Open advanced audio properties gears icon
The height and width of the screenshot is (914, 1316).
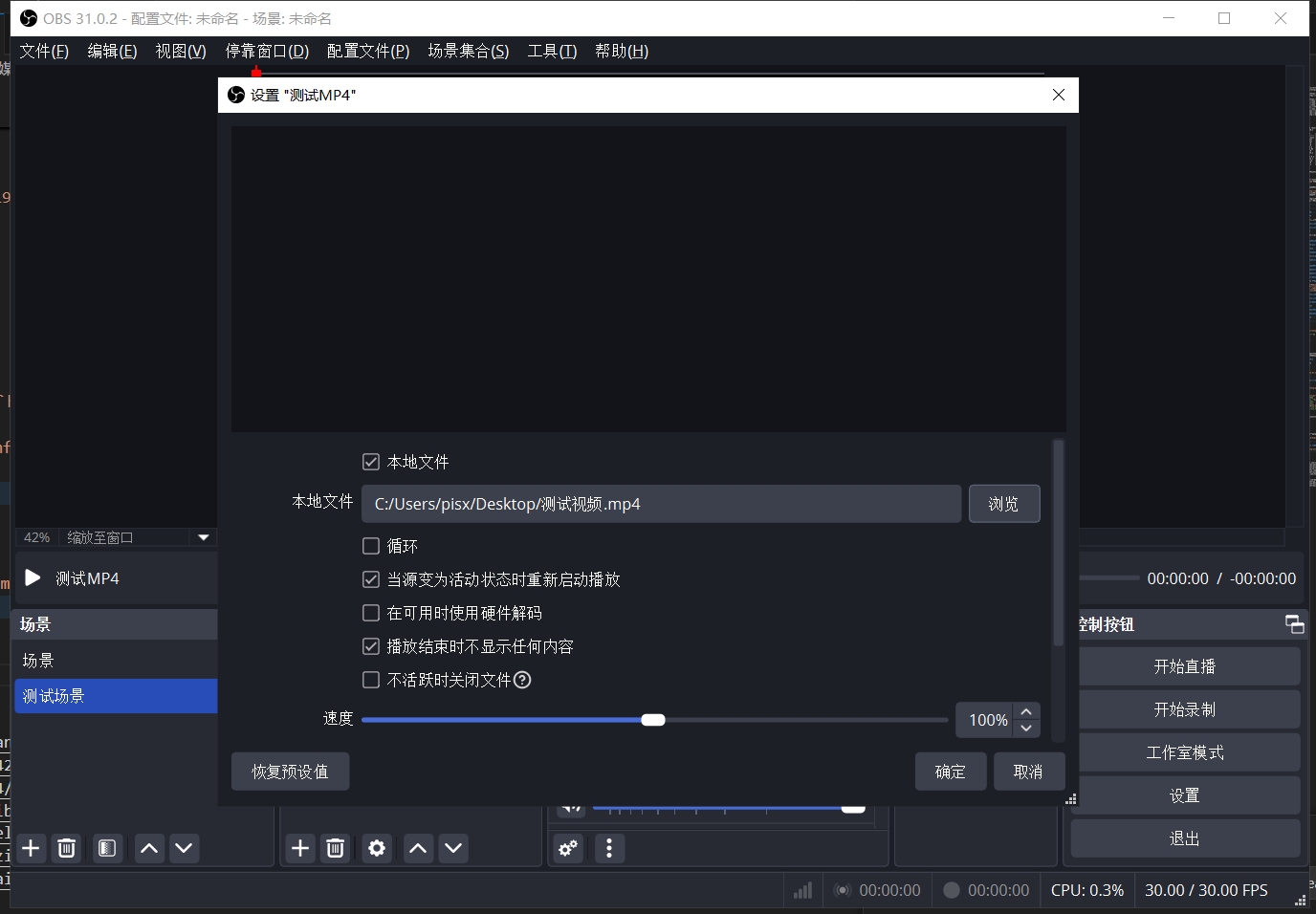coord(569,848)
